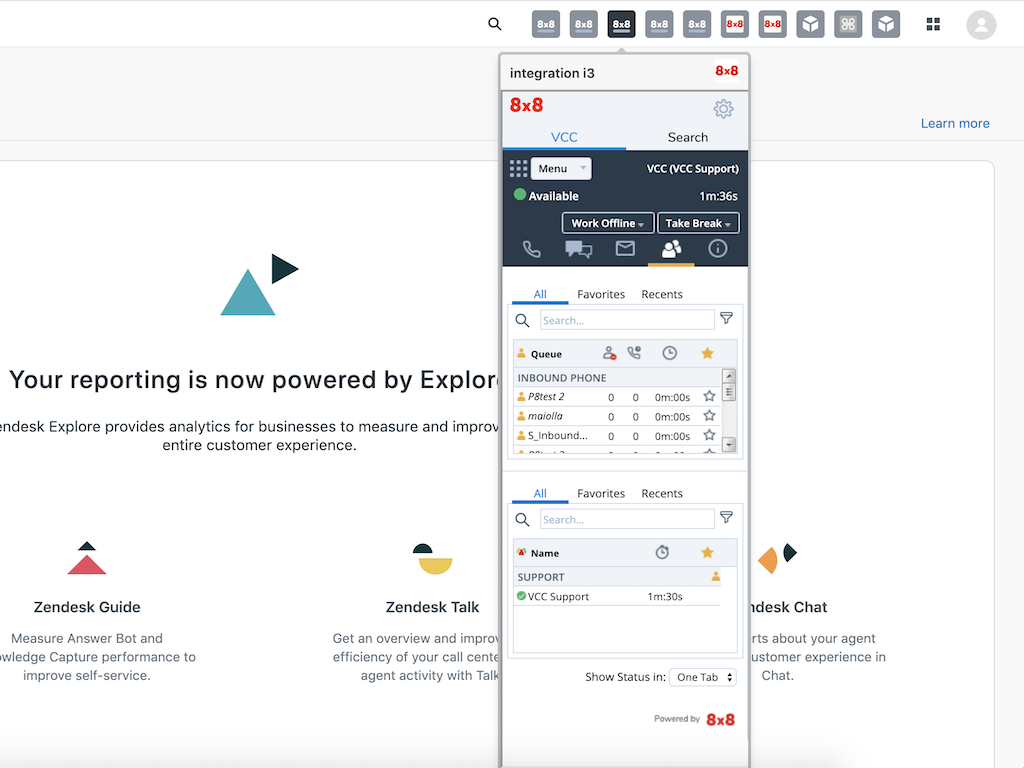This screenshot has height=768, width=1024.
Task: Open the apps grid icon beside Menu
Action: coord(518,168)
